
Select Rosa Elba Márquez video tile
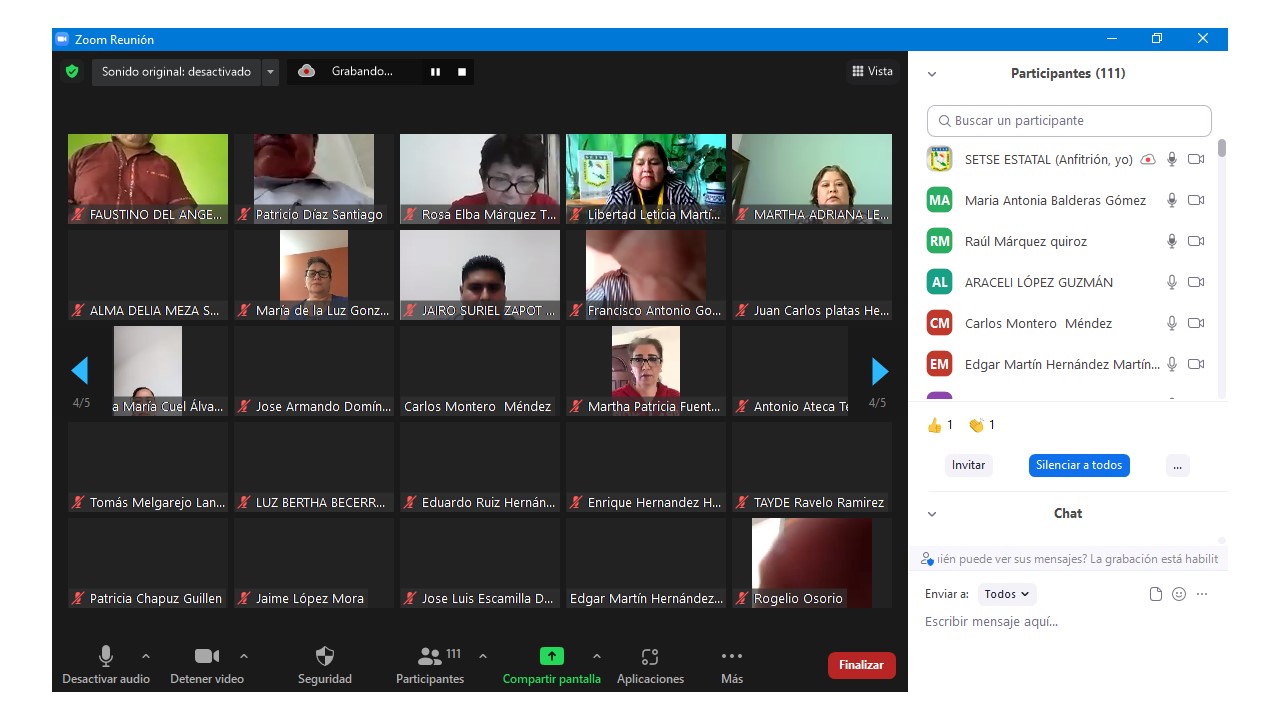pos(480,179)
